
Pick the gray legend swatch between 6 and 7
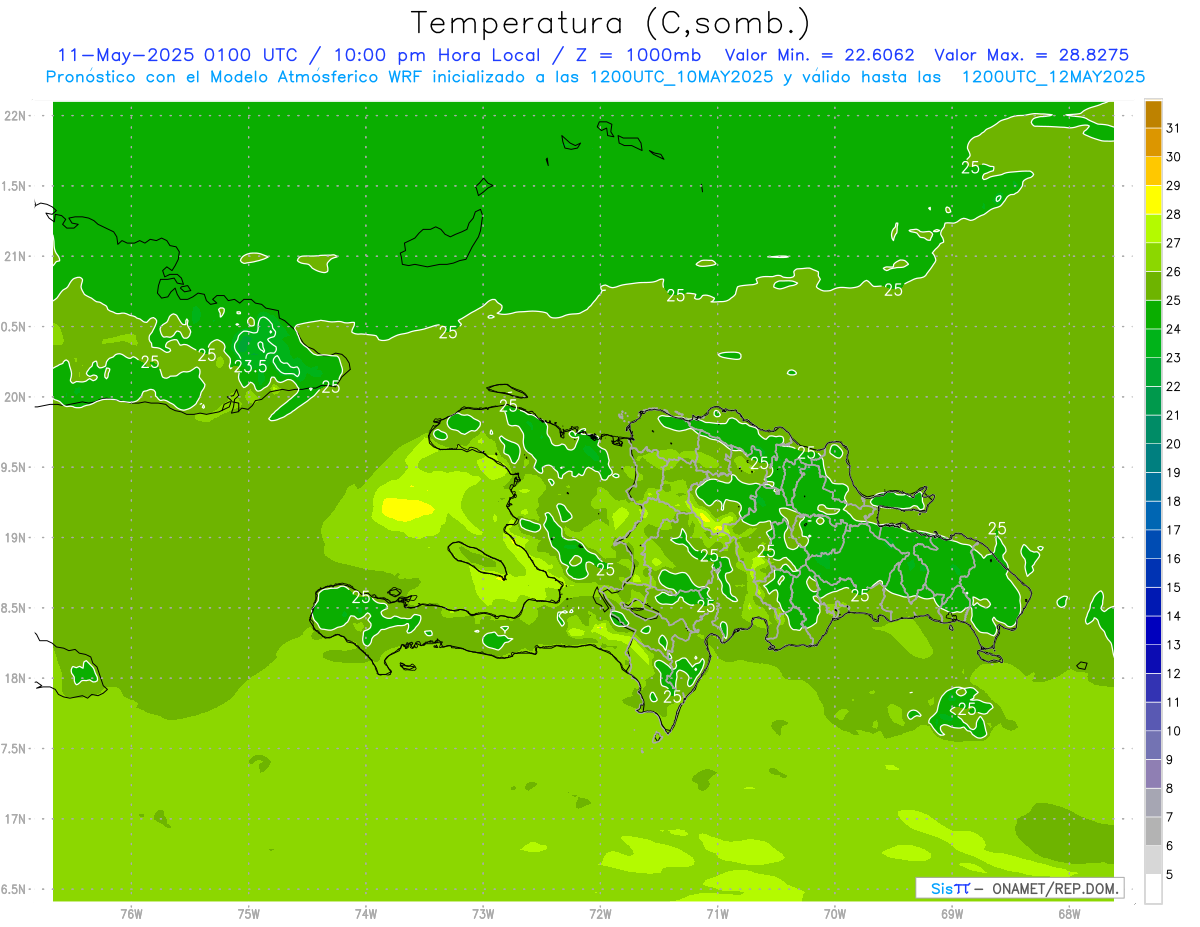(x=1153, y=831)
